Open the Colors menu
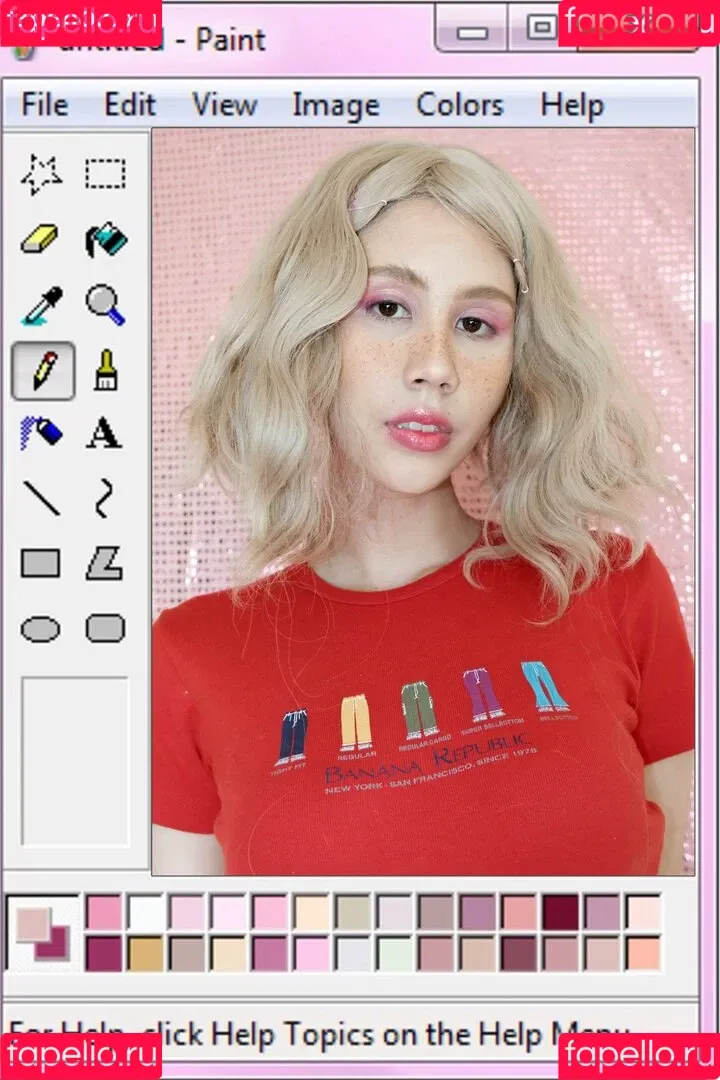Image resolution: width=720 pixels, height=1080 pixels. 458,105
